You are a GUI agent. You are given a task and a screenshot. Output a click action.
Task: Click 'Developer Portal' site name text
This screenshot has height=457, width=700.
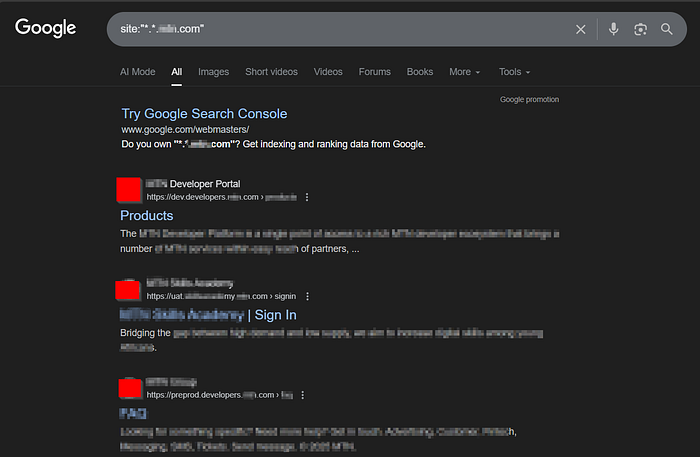[x=205, y=184]
